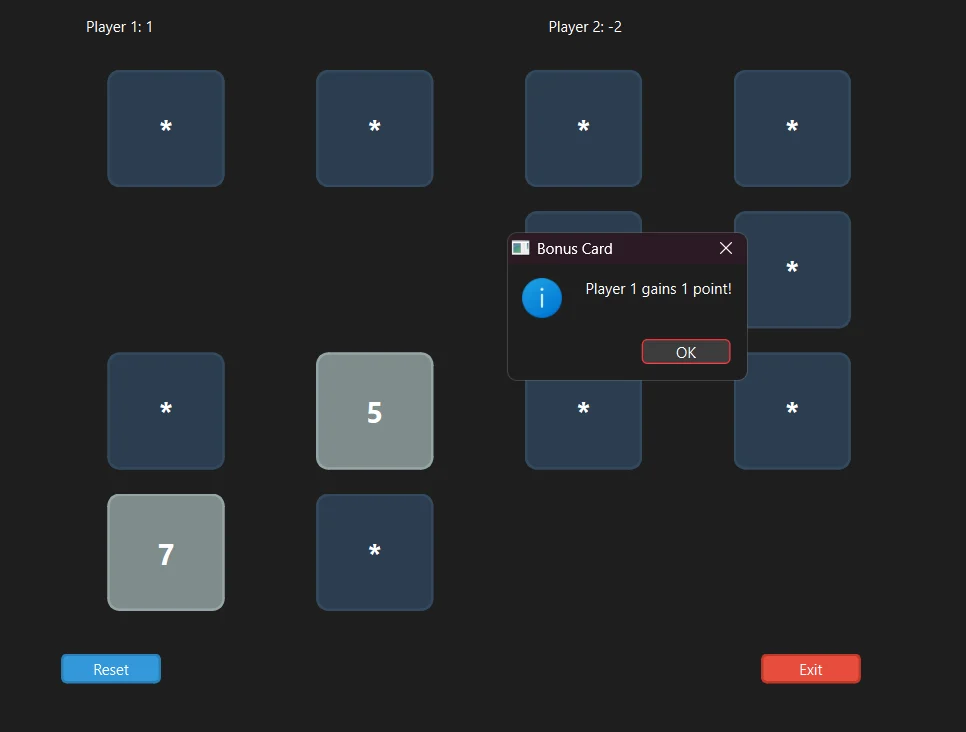The image size is (966, 732).
Task: Click the Player 1 score label
Action: [x=120, y=27]
